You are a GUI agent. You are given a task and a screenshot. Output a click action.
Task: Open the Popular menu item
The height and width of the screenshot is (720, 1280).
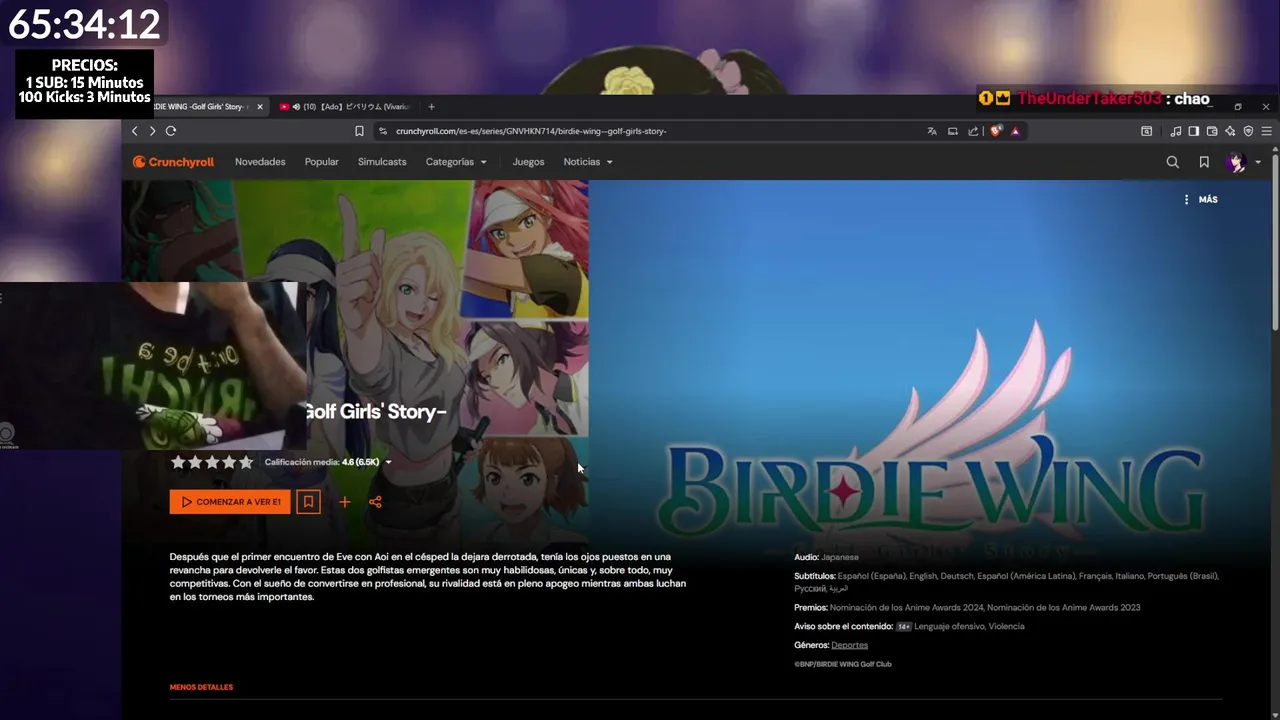[322, 162]
